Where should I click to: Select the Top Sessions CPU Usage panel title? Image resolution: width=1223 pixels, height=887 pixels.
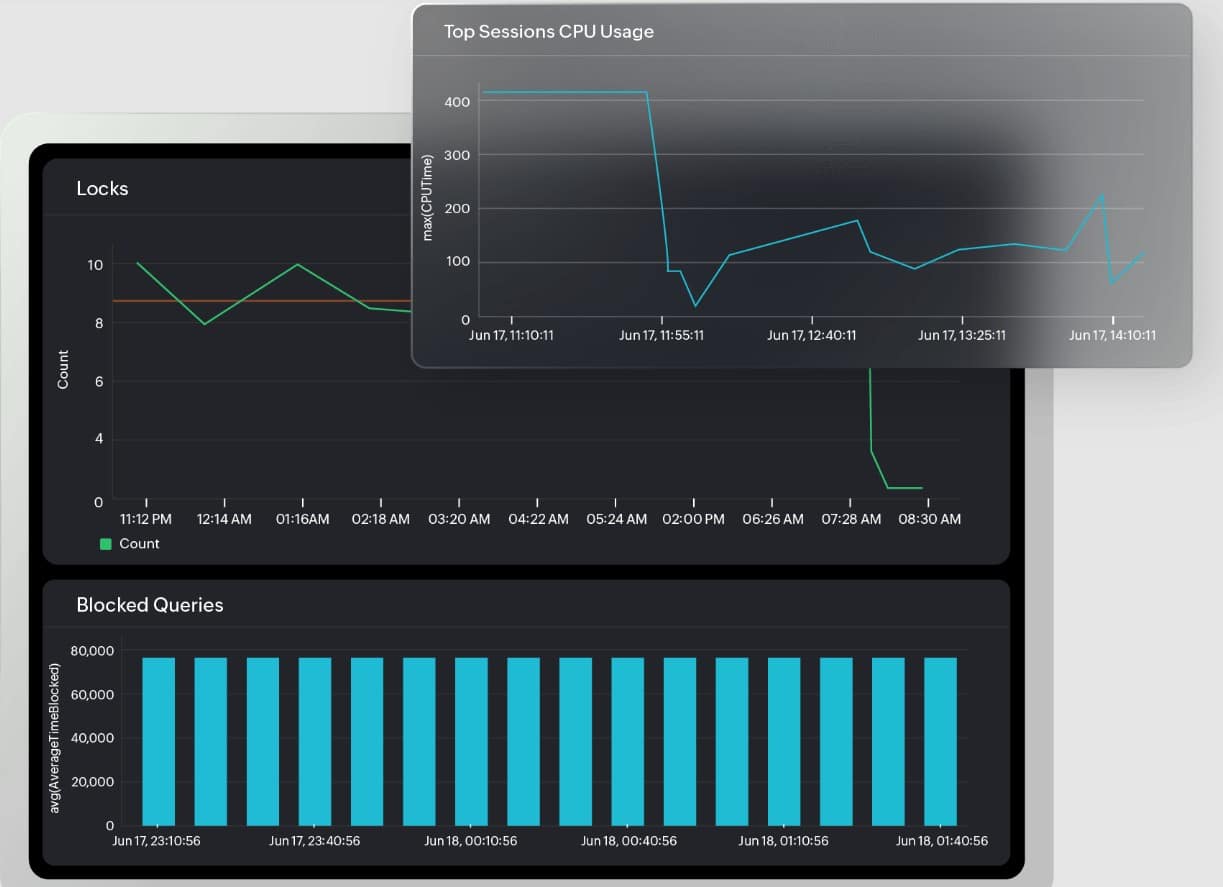click(548, 31)
